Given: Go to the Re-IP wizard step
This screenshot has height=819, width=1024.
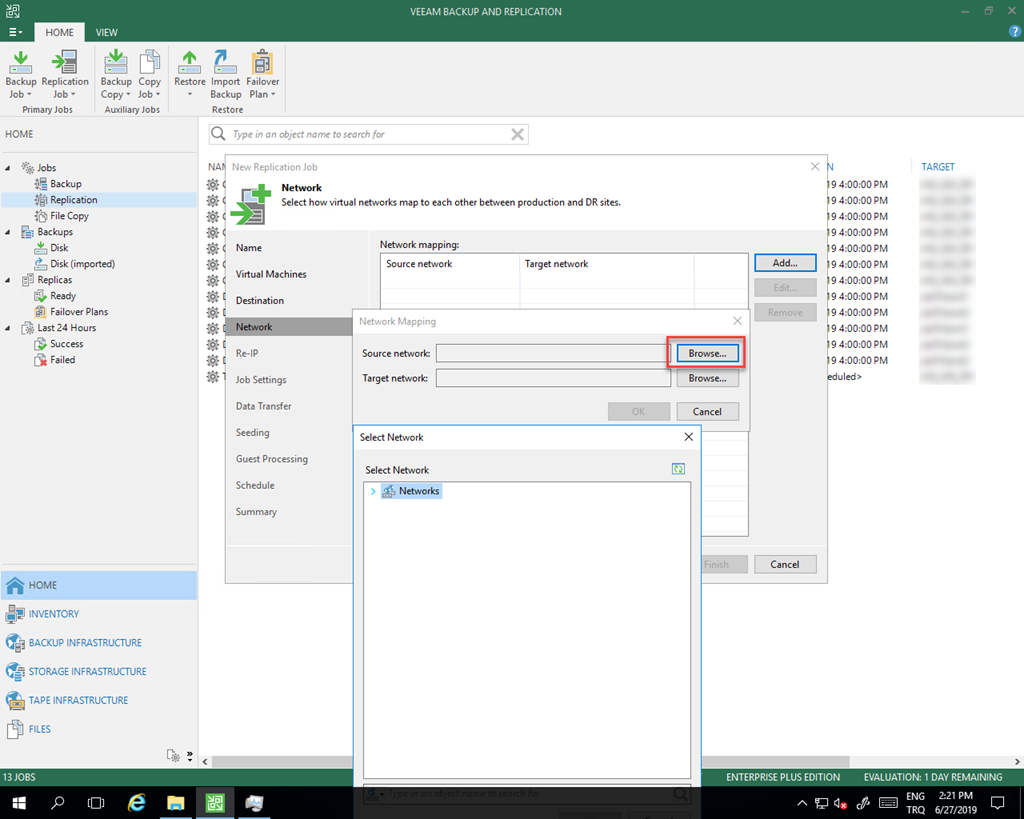Looking at the screenshot, I should coord(247,353).
